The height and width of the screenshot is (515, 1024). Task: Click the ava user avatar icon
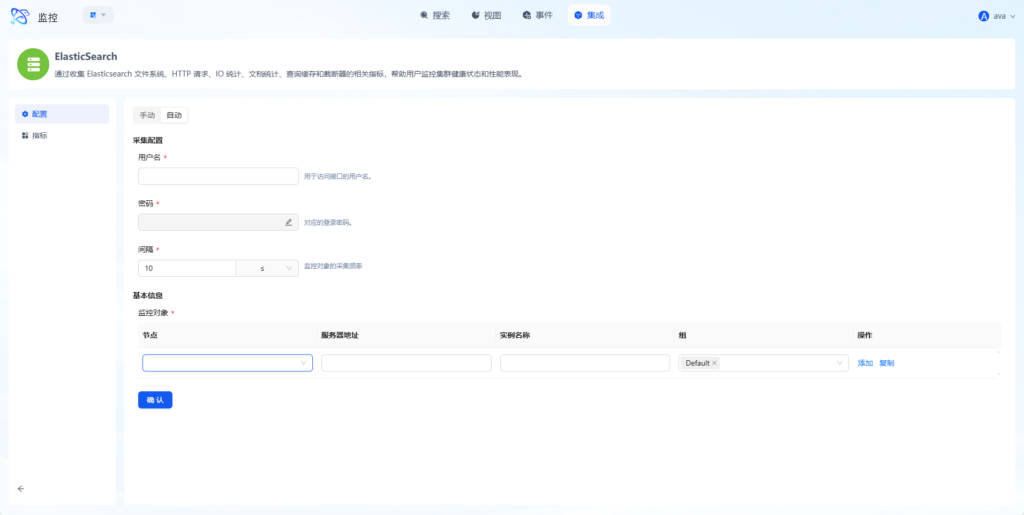pyautogui.click(x=984, y=16)
